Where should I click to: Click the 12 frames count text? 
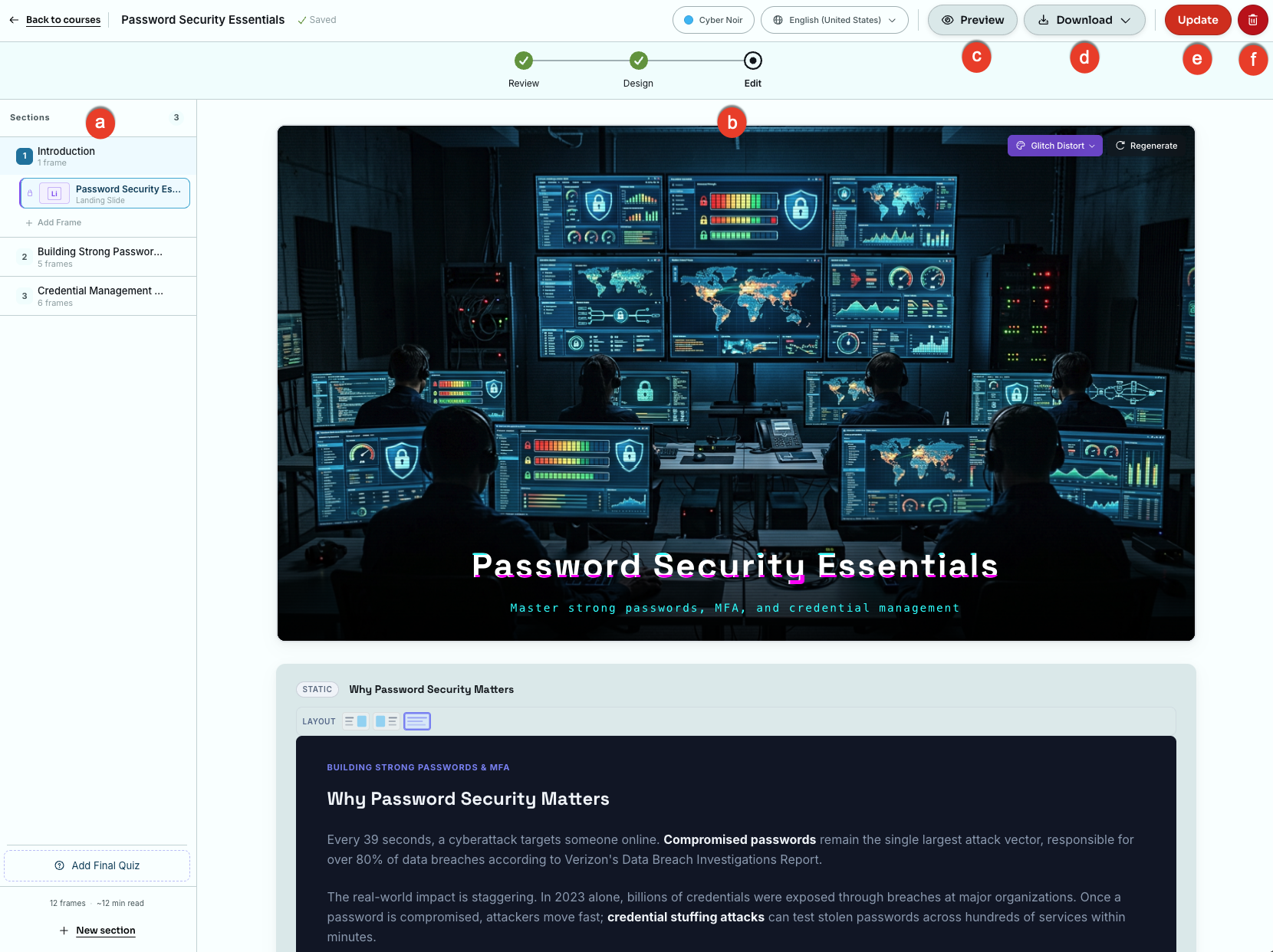tap(67, 903)
